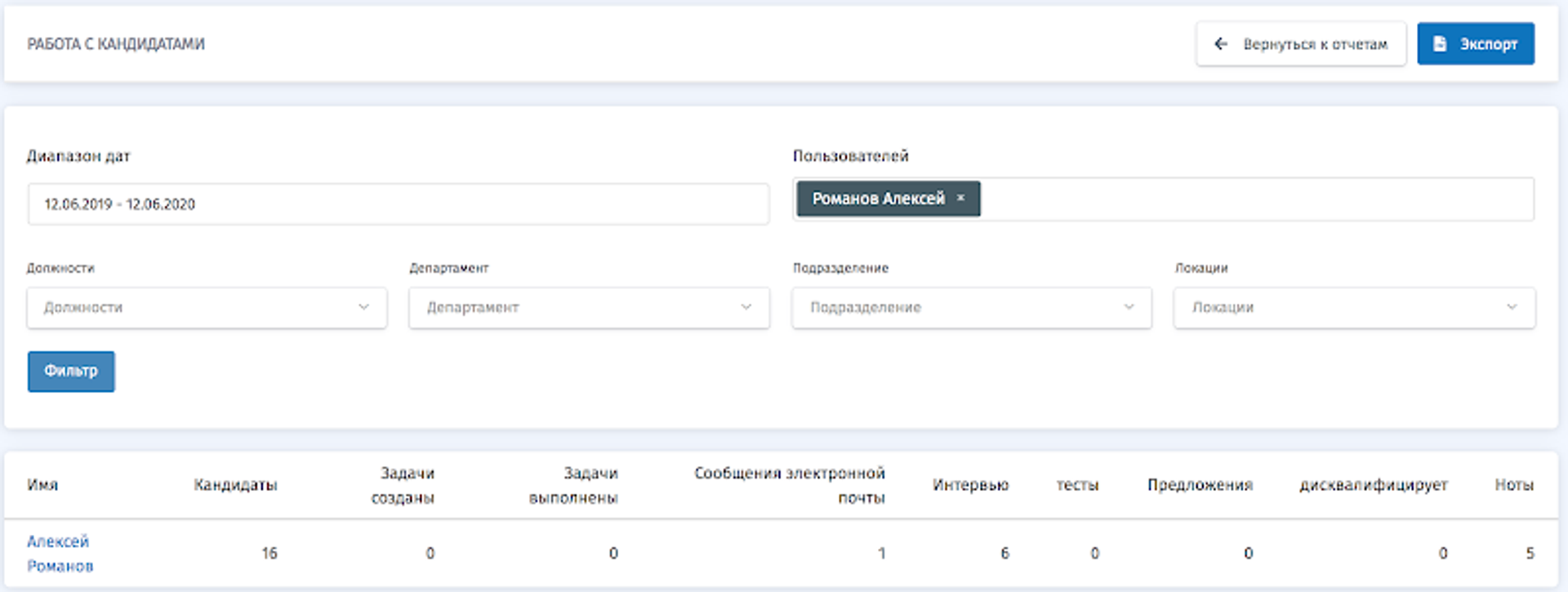Remove the Романов Алексей user tag
1568x592 pixels.
click(x=961, y=198)
